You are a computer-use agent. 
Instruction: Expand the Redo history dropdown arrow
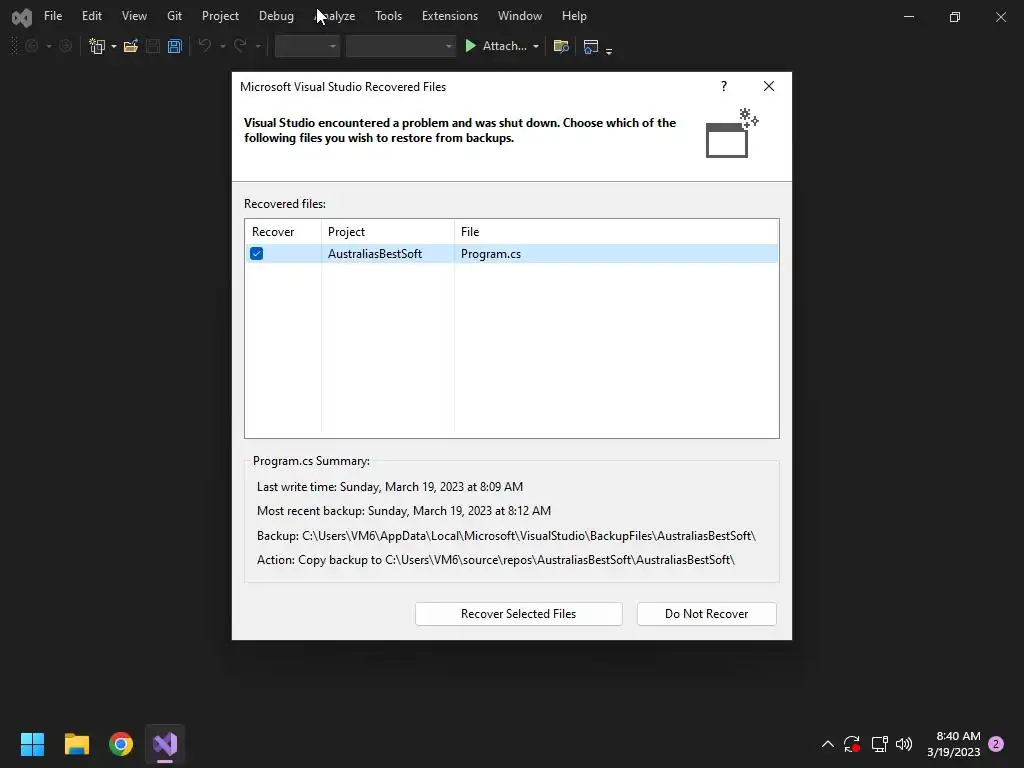coord(258,46)
